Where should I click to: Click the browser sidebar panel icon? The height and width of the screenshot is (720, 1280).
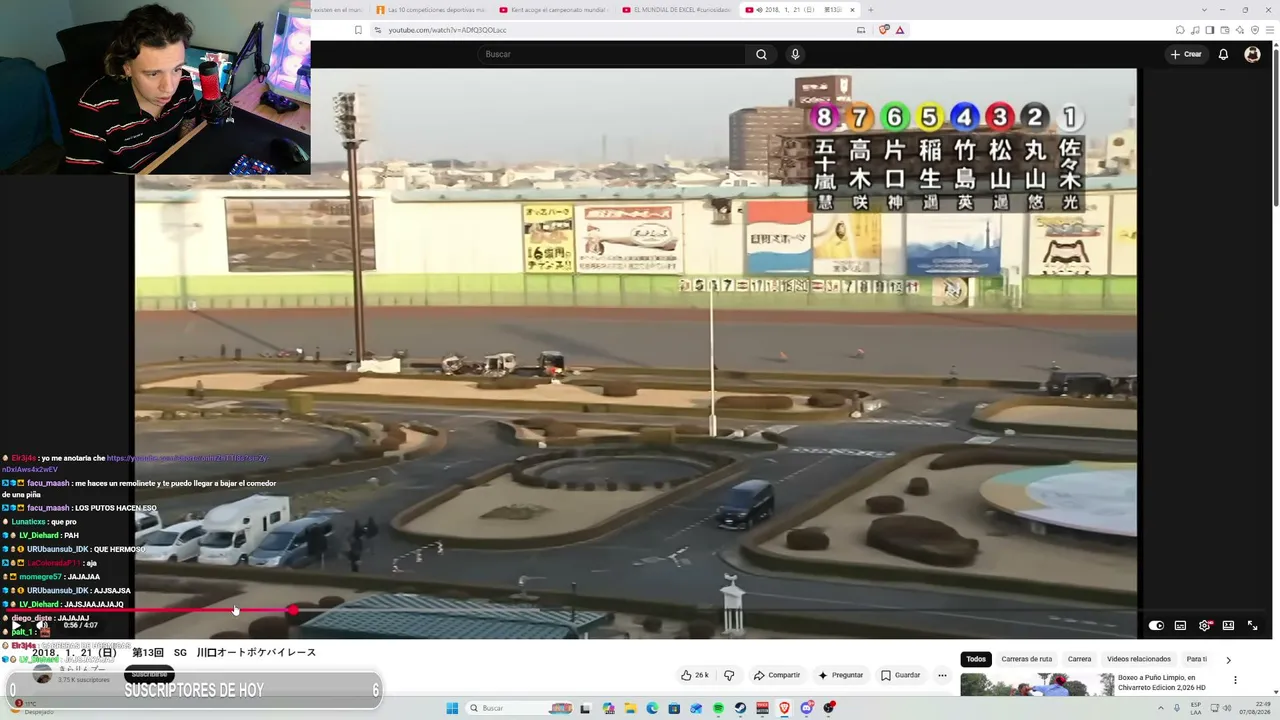(x=1209, y=30)
